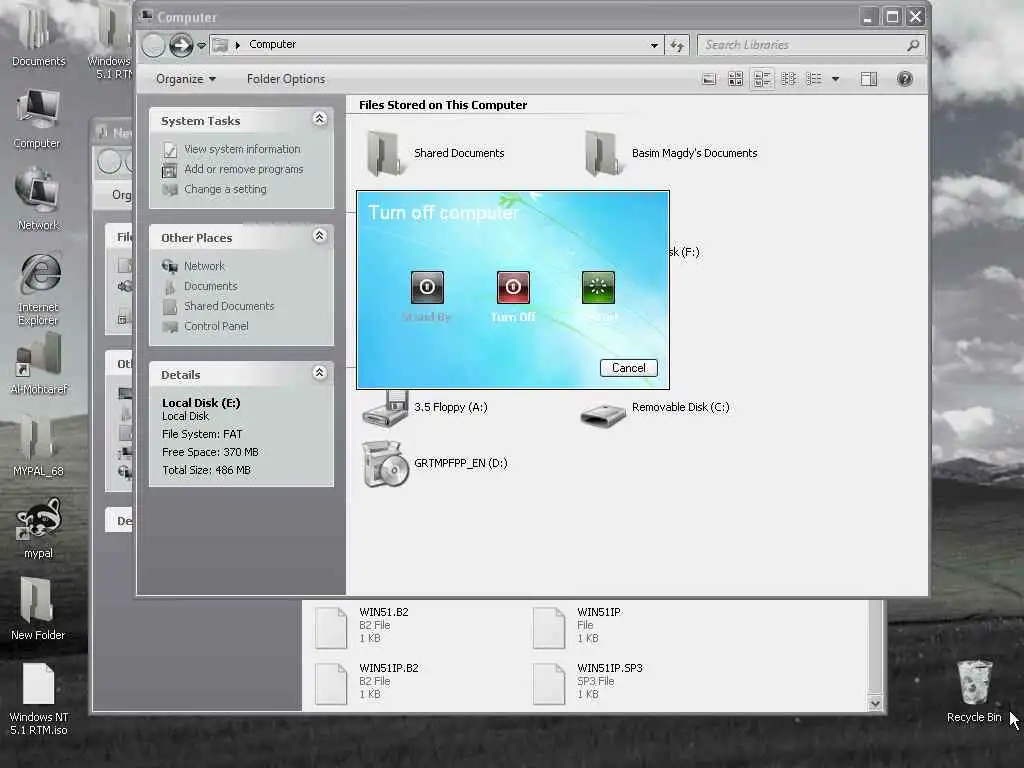Open the Al-Mohtaref desktop shortcut
1024x768 pixels.
click(39, 364)
